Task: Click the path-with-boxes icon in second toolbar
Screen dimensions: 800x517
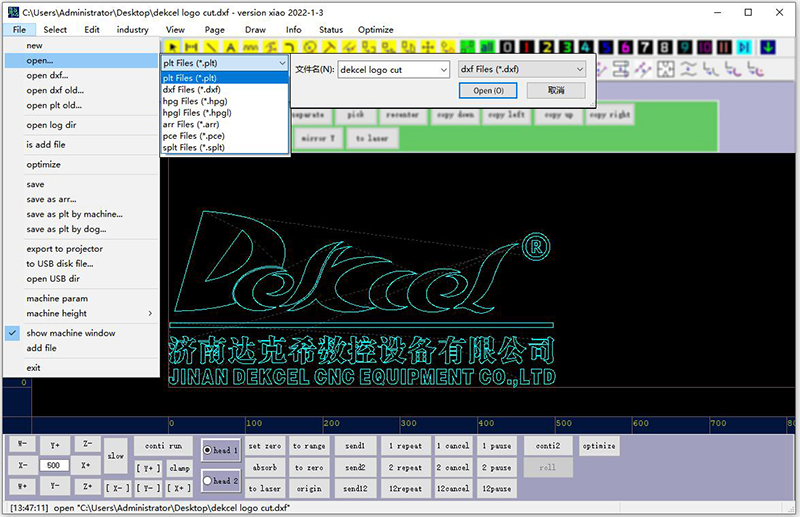Action: click(x=620, y=69)
